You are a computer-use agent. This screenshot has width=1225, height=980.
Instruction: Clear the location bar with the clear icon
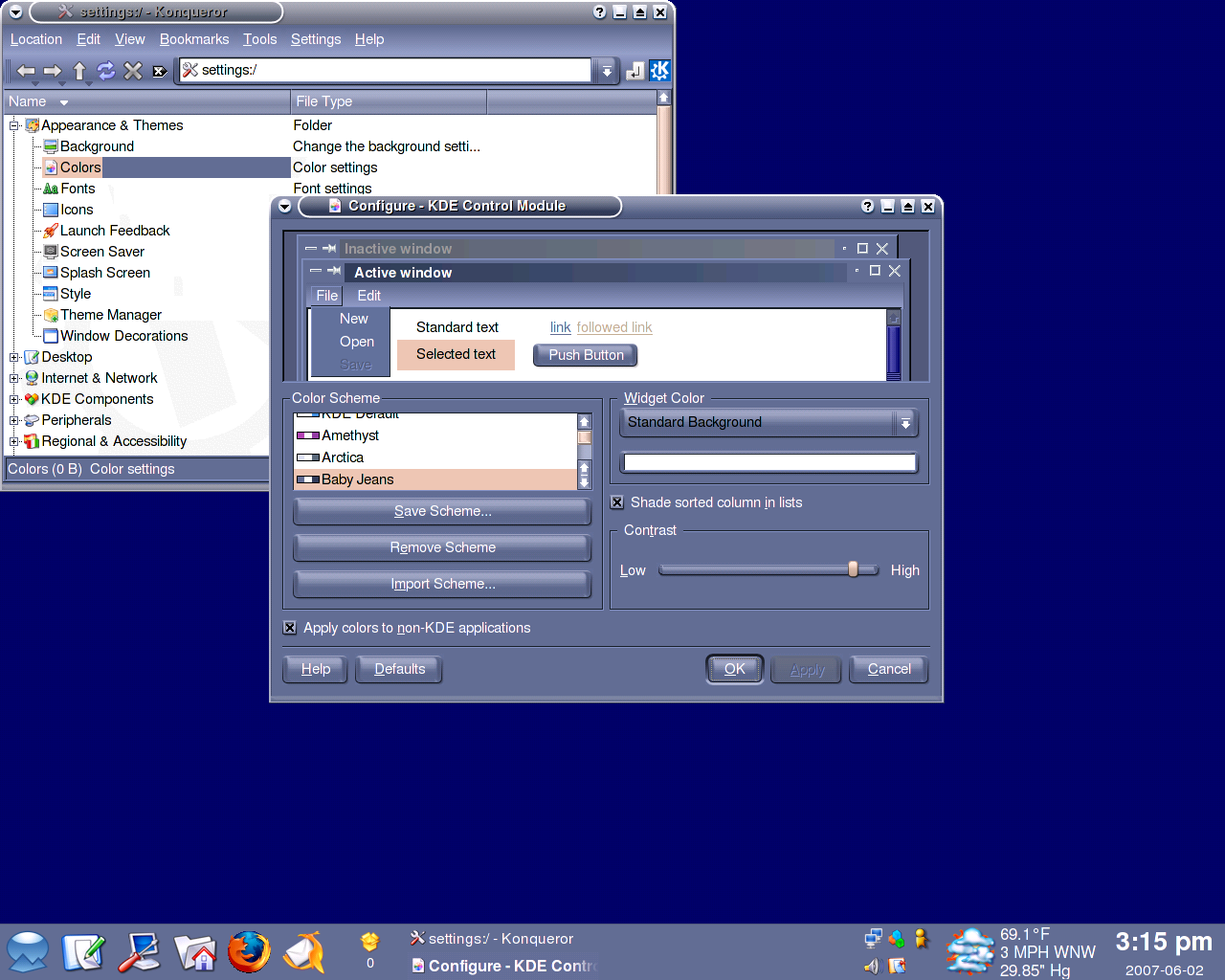click(x=160, y=71)
